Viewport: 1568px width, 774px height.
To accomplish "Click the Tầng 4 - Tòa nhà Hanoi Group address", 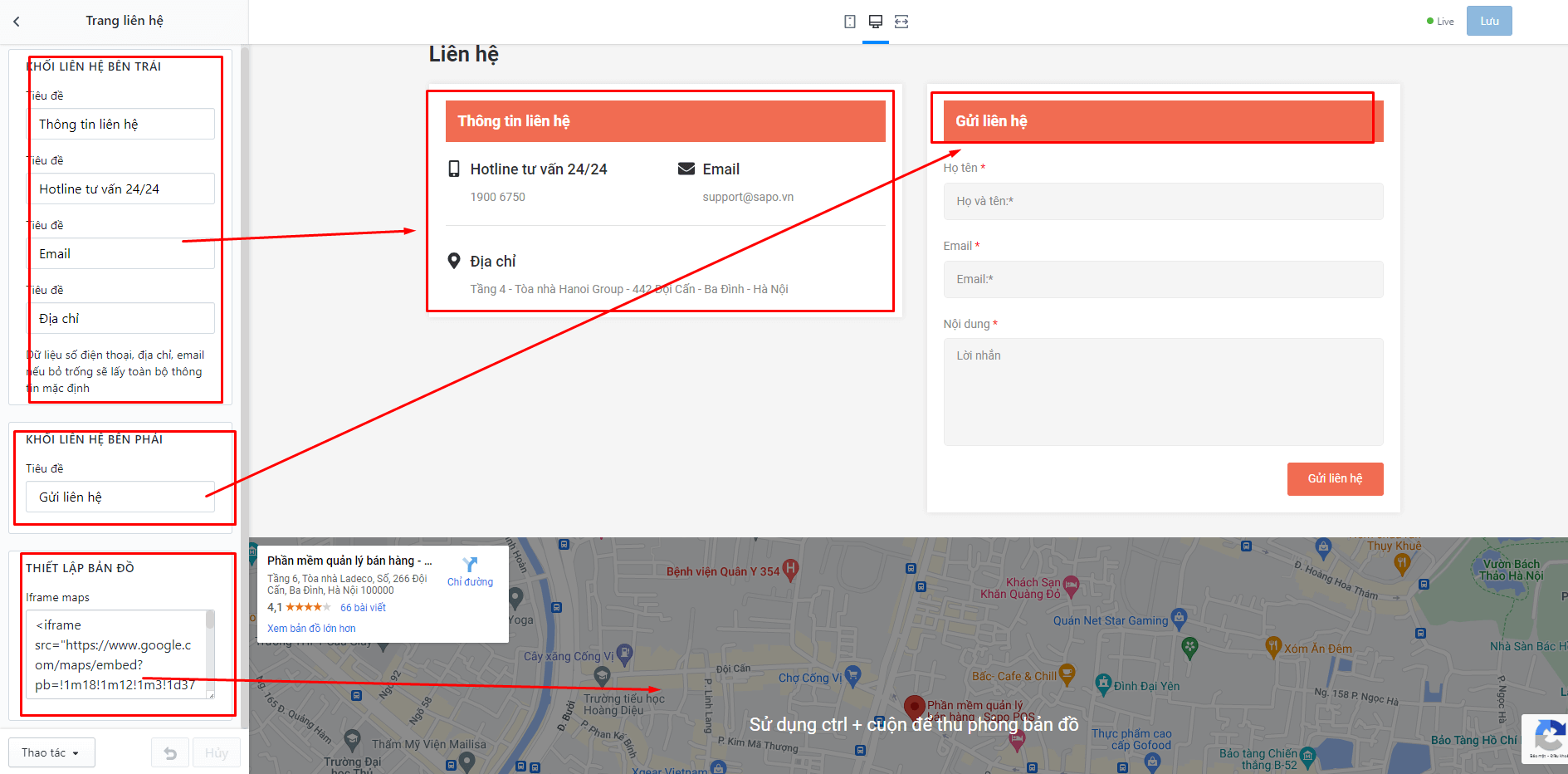I will [629, 289].
